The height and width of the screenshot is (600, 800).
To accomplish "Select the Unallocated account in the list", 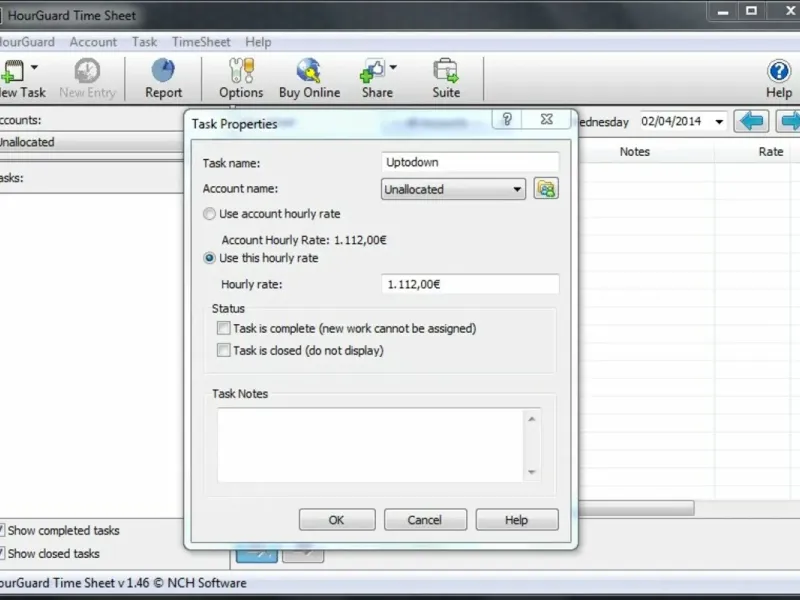I will click(x=92, y=142).
